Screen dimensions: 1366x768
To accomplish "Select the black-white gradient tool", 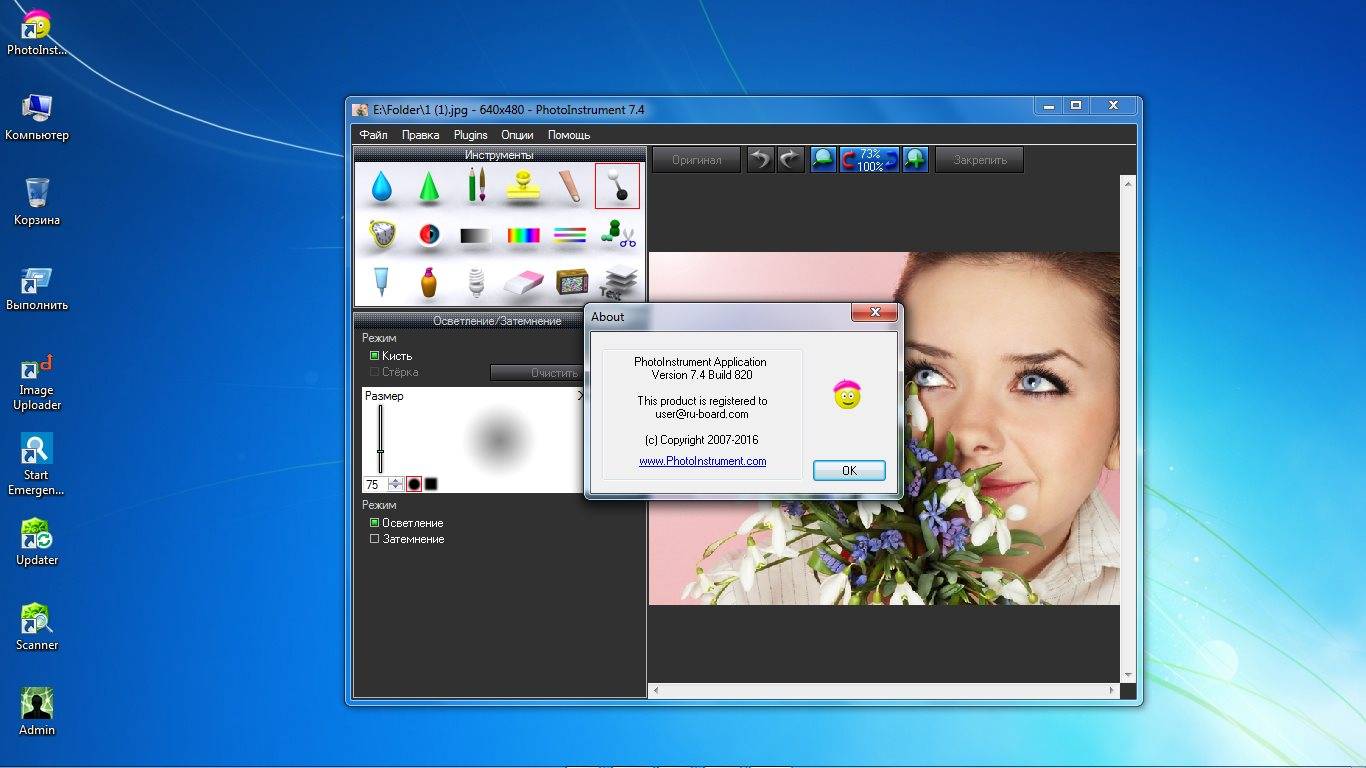I will 476,236.
